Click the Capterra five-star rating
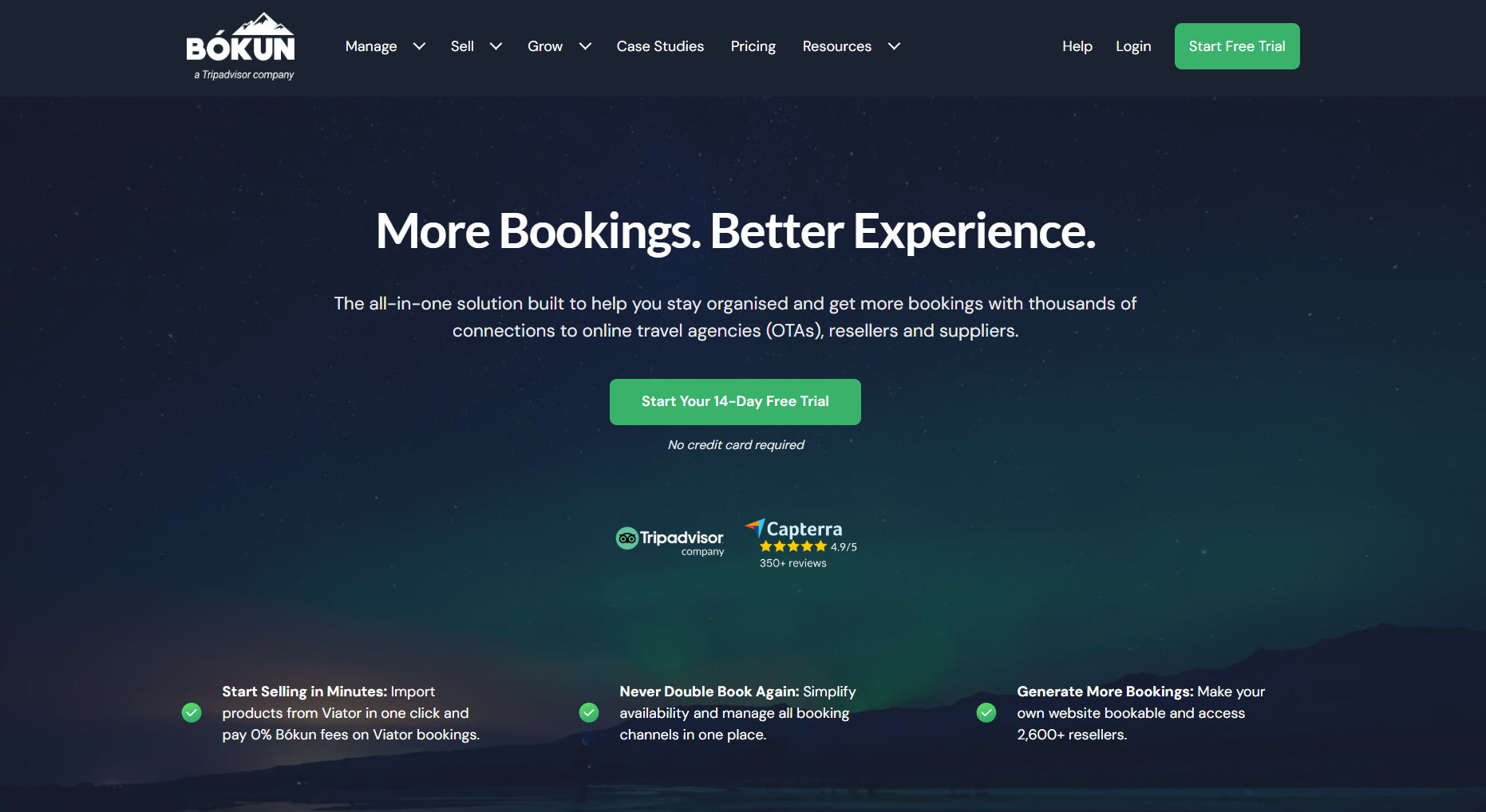Viewport: 1486px width, 812px height. [792, 546]
